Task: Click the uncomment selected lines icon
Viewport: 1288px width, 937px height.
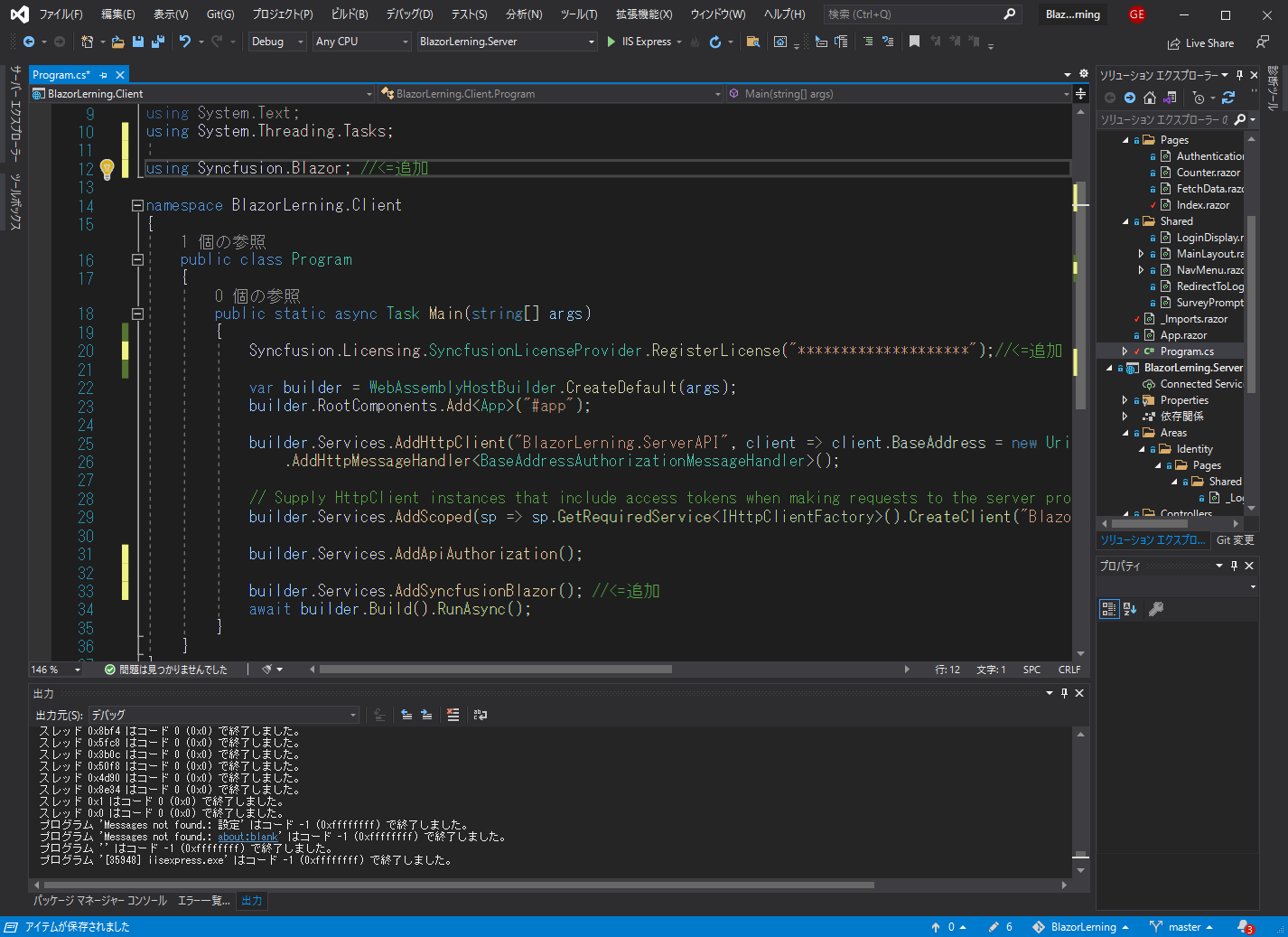Action: click(x=888, y=42)
